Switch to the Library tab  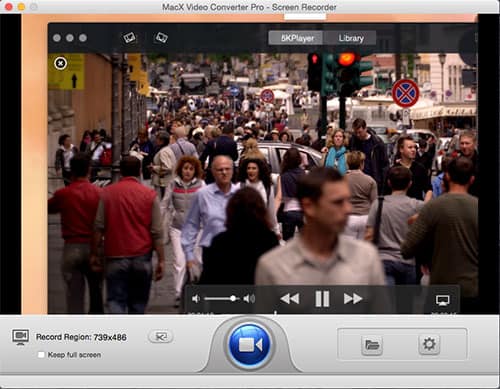350,38
